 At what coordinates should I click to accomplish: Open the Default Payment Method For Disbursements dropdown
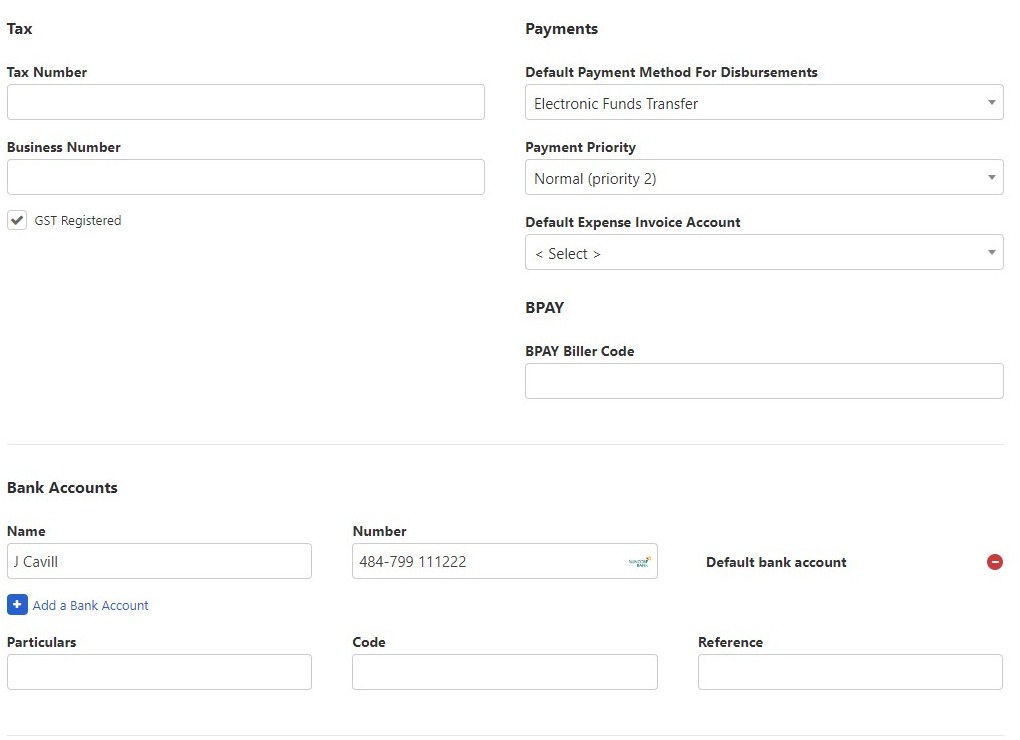(x=764, y=102)
